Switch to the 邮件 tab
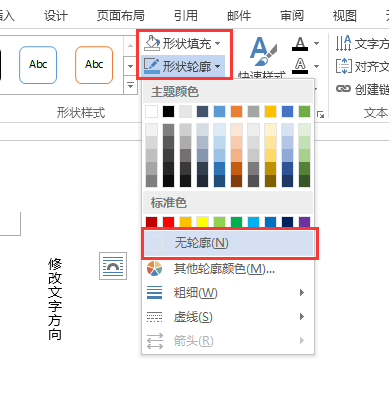Viewport: 389px width, 403px height. 239,15
